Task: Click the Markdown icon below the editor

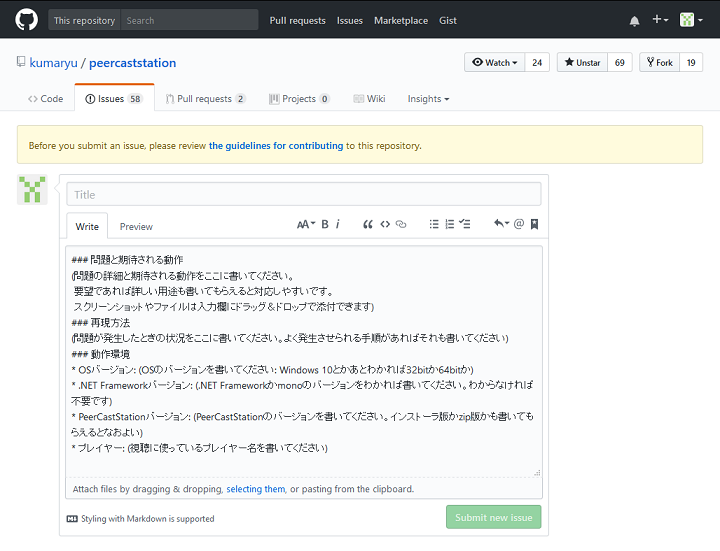Action: [72, 519]
